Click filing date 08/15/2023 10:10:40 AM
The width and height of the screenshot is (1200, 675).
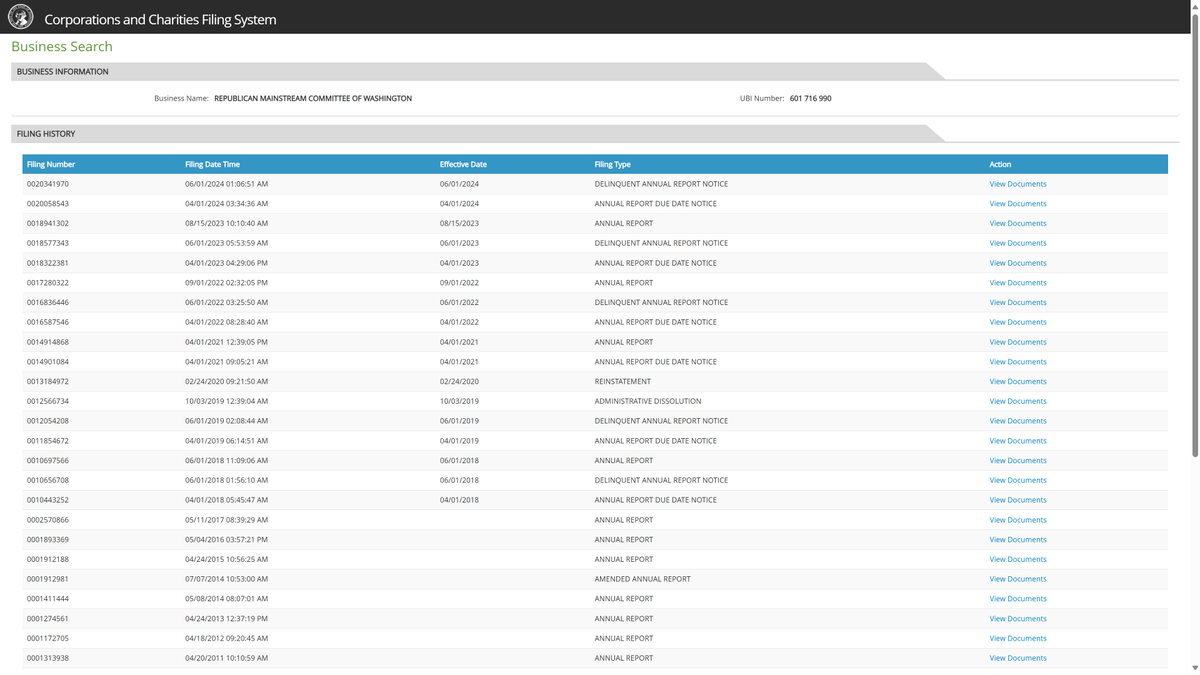(x=226, y=223)
